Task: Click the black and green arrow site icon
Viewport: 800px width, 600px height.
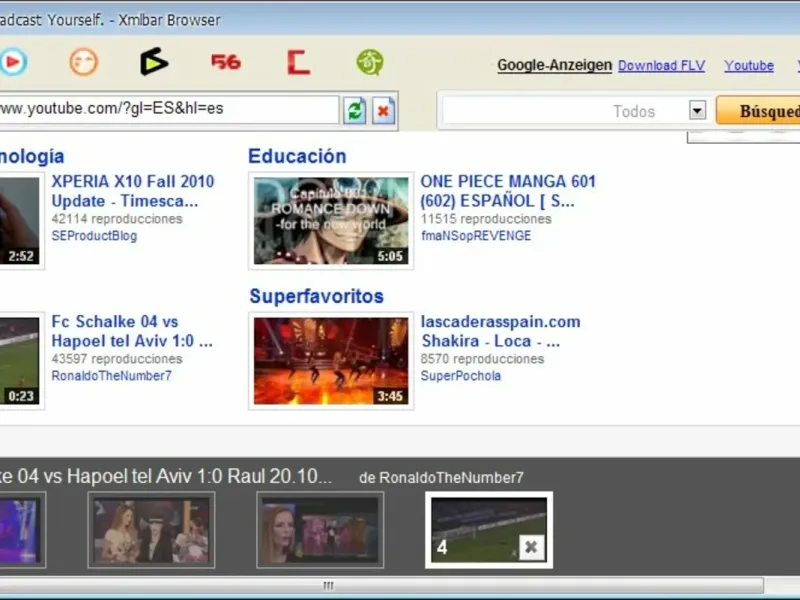Action: coord(154,62)
